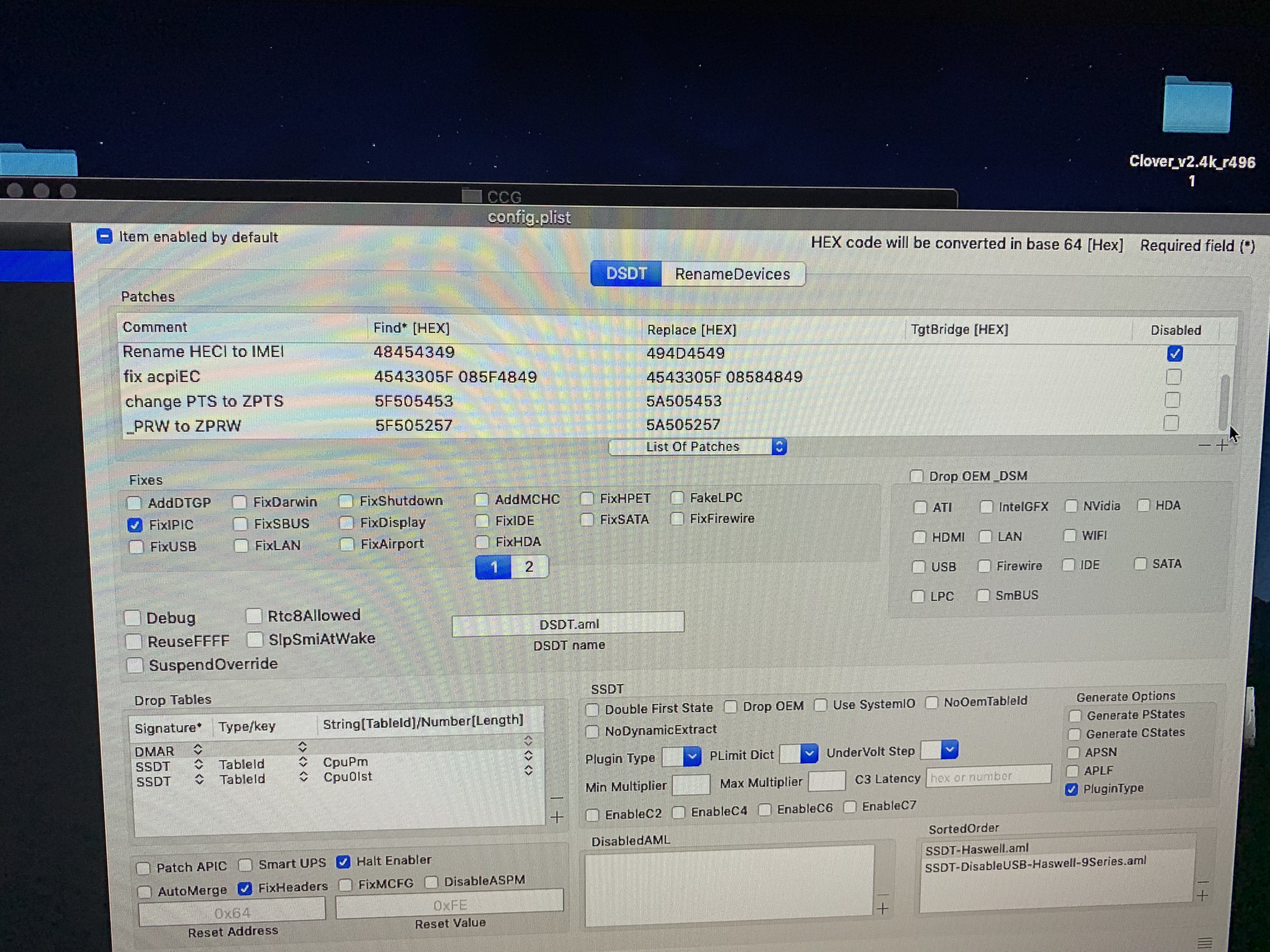Expand the UnderVolt Step dropdown
Image resolution: width=1270 pixels, height=952 pixels.
click(950, 750)
